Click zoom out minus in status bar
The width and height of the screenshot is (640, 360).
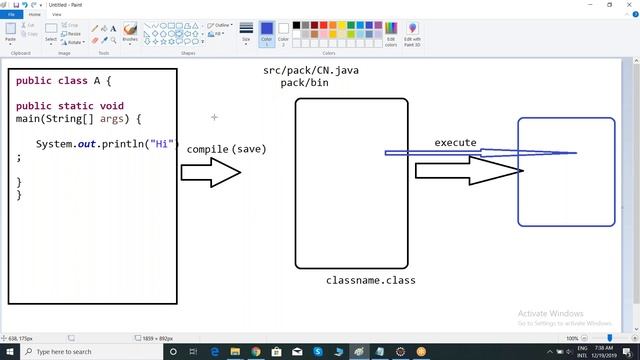tap(584, 338)
